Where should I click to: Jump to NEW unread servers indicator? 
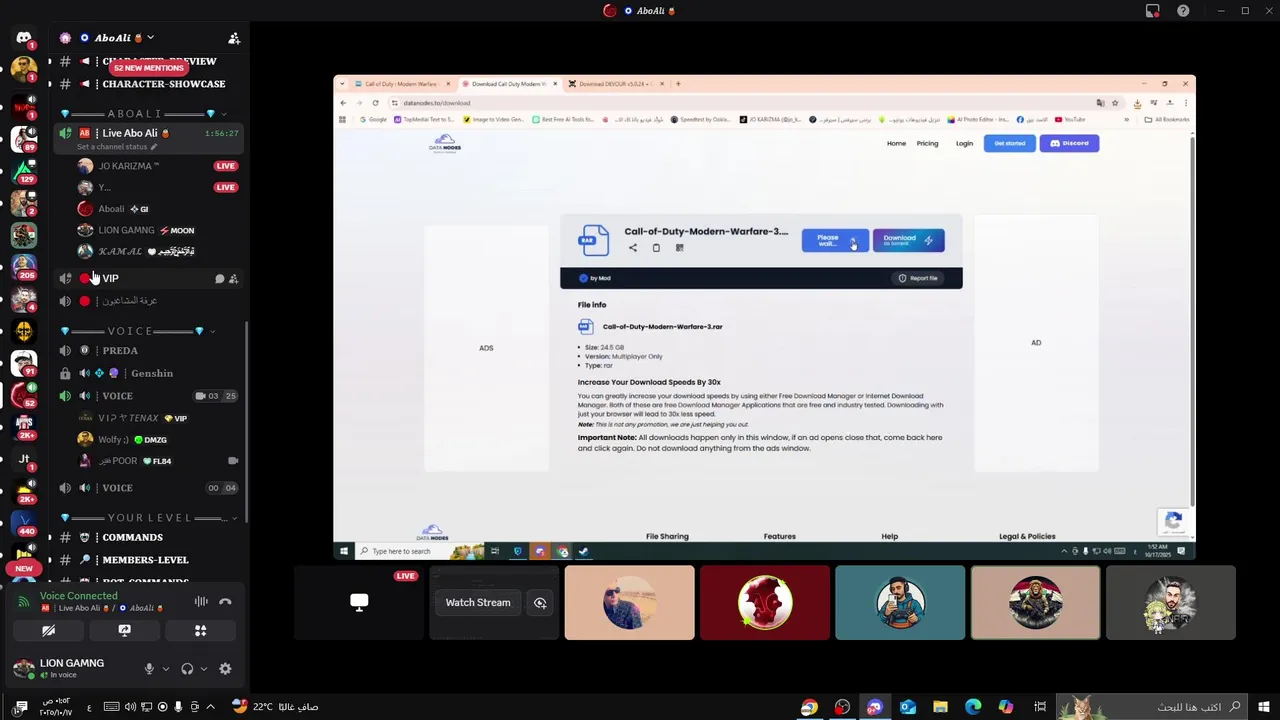click(24, 568)
